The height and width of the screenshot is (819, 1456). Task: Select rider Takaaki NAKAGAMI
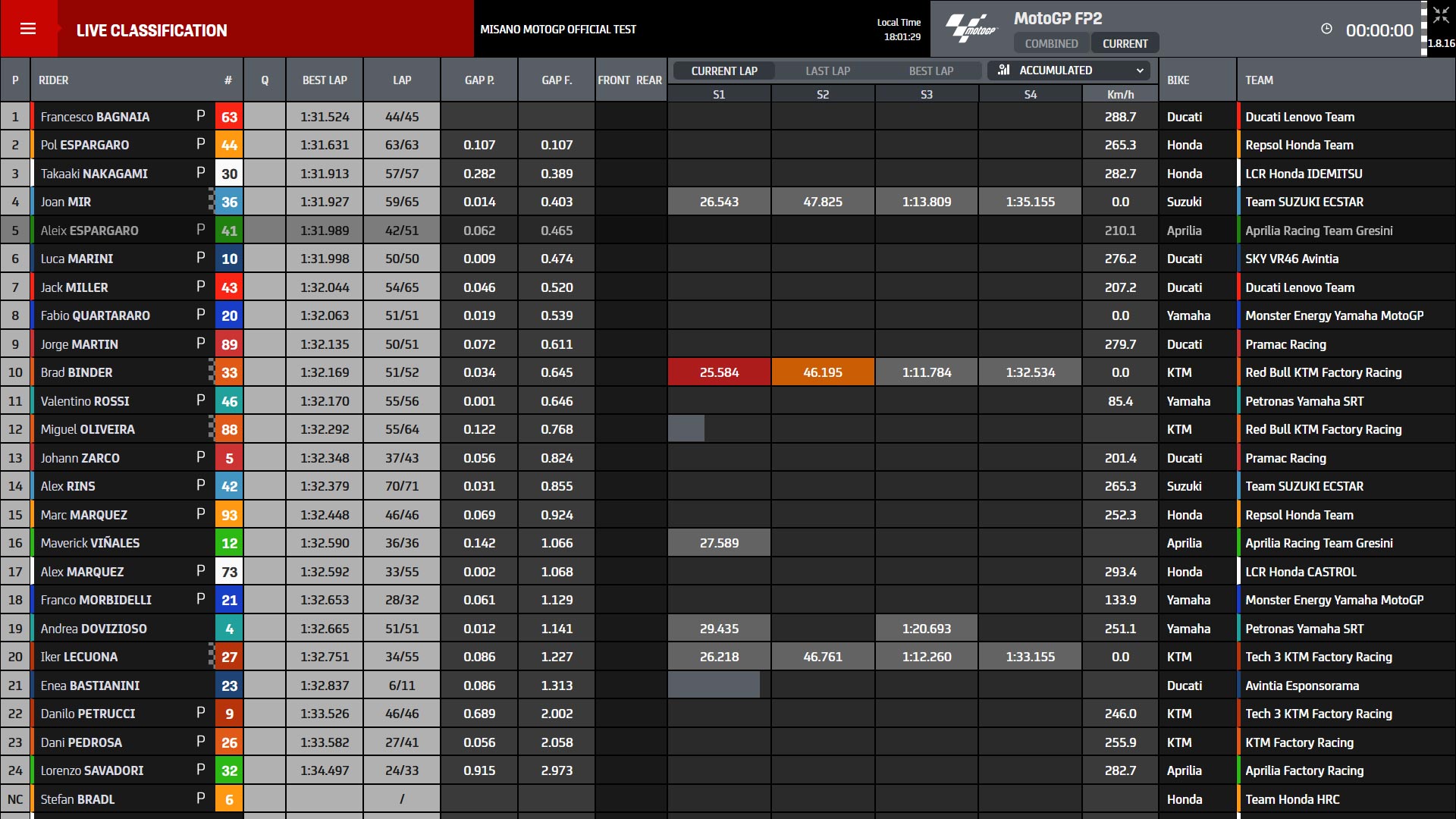click(94, 174)
